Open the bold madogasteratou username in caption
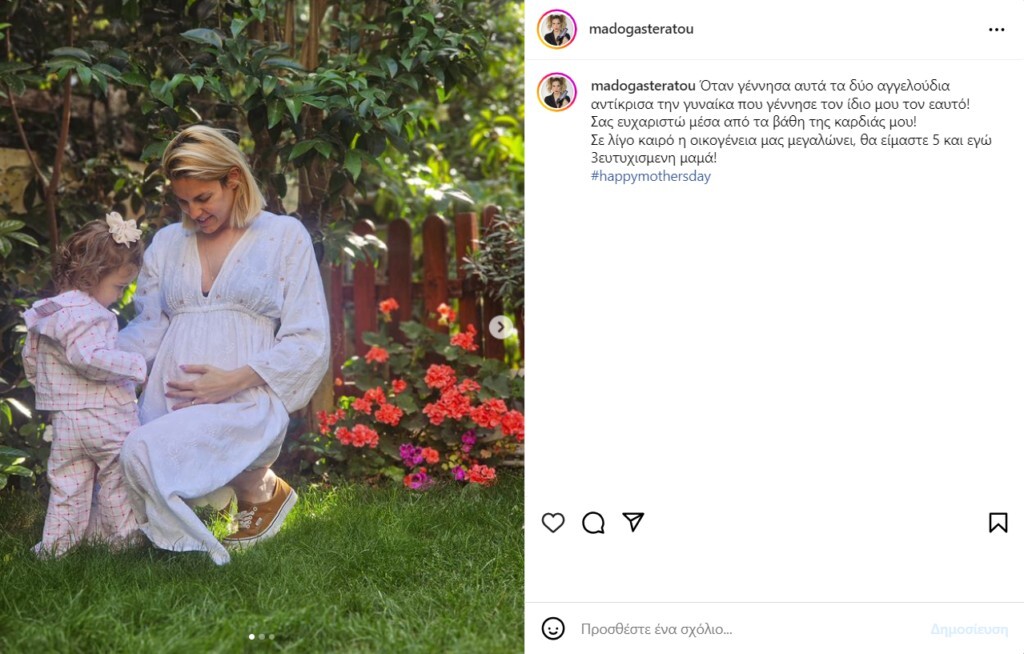This screenshot has height=654, width=1024. 643,86
